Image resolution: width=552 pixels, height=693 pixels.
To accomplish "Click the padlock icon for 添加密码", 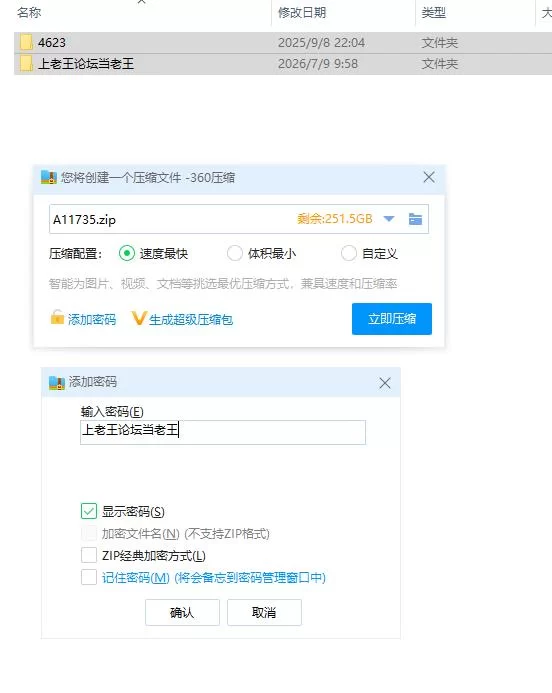I will [x=57, y=317].
